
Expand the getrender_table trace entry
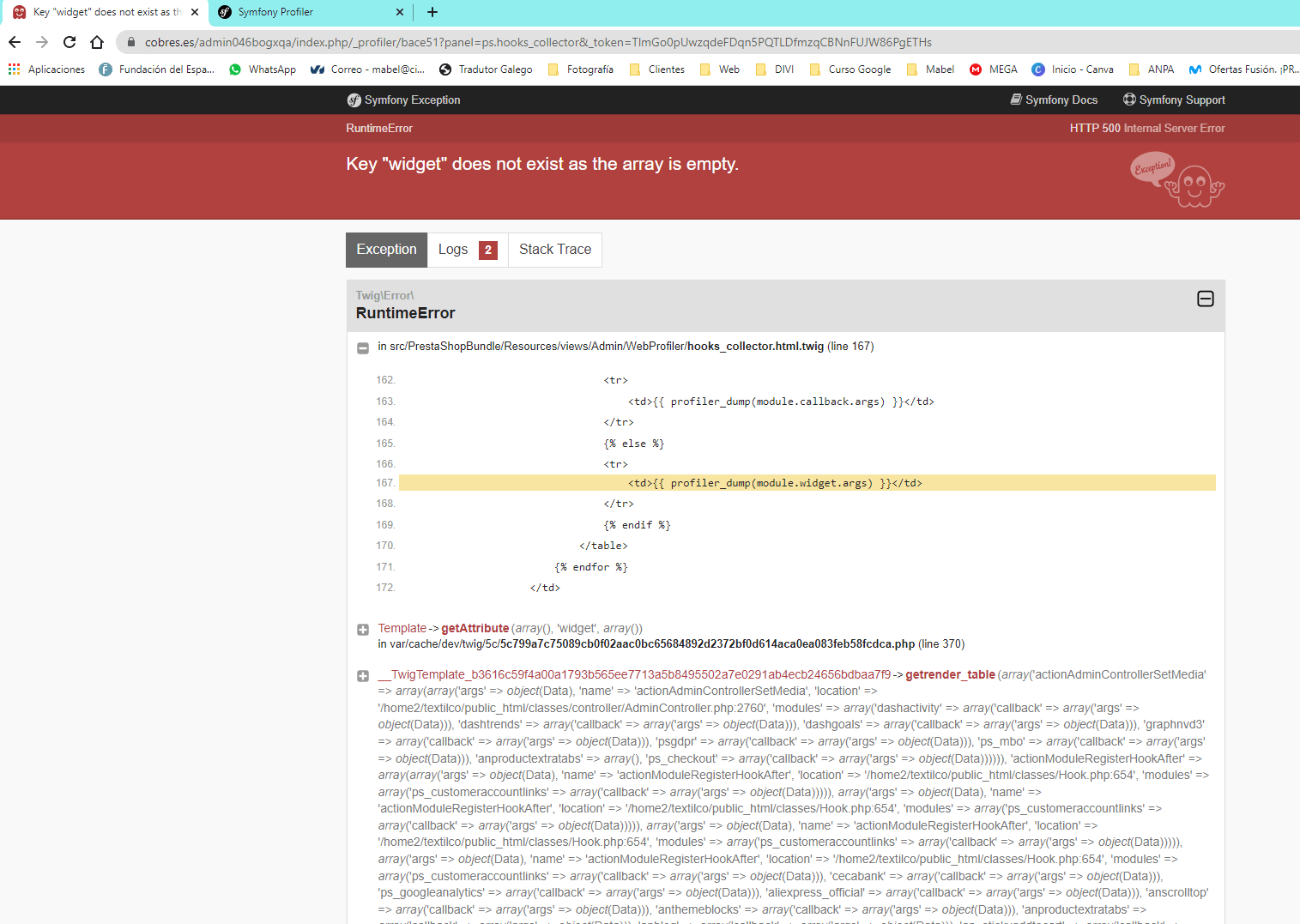pos(363,676)
